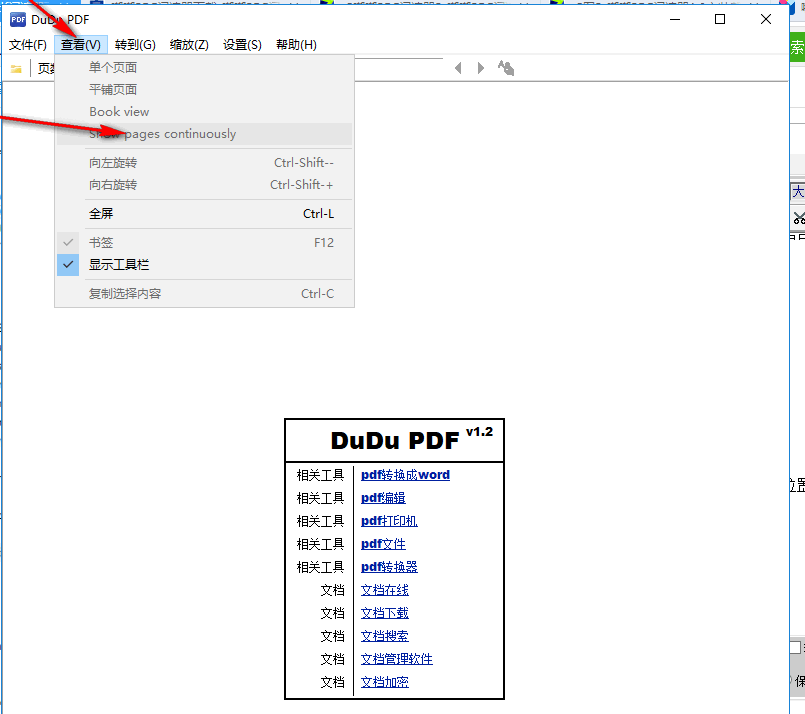Toggle 显示工具栏 toolbar visibility
Viewport: 805px width, 714px height.
click(x=204, y=265)
